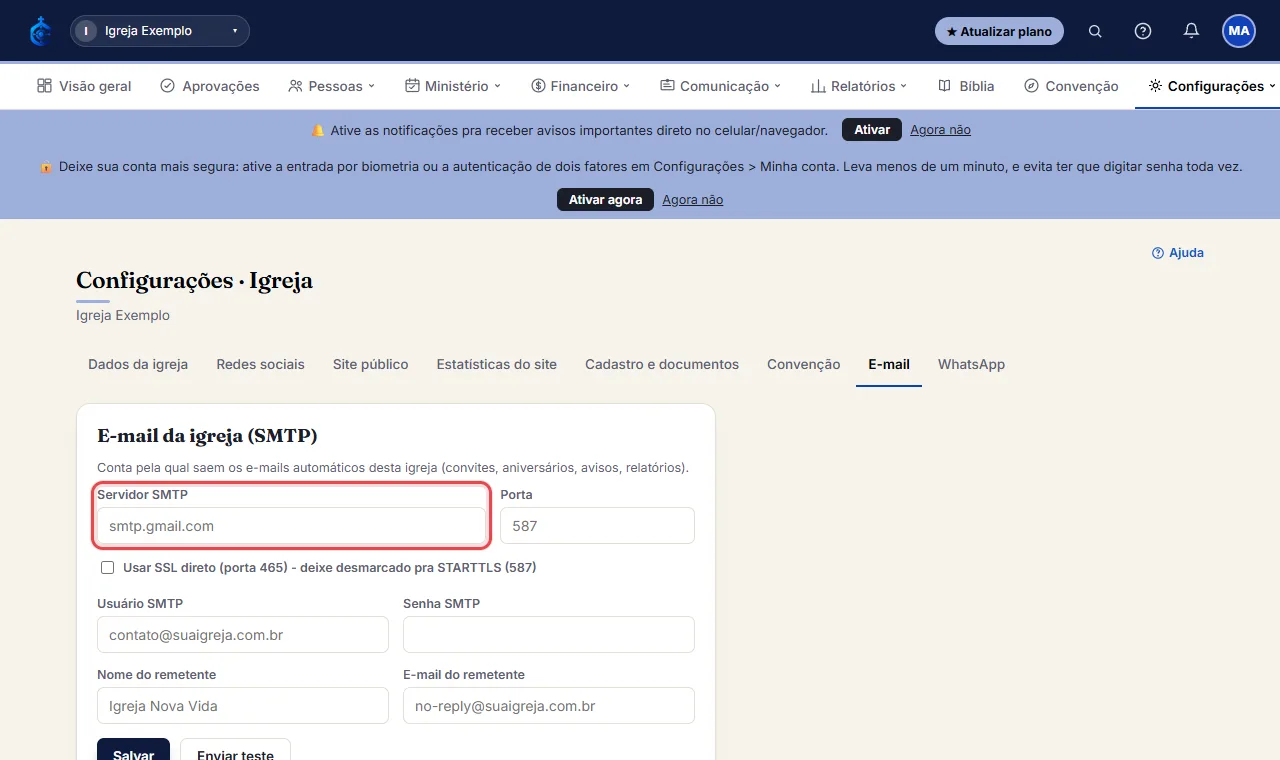Expand the Igreja Exemplo church selector
Viewport: 1280px width, 760px height.
click(x=160, y=31)
